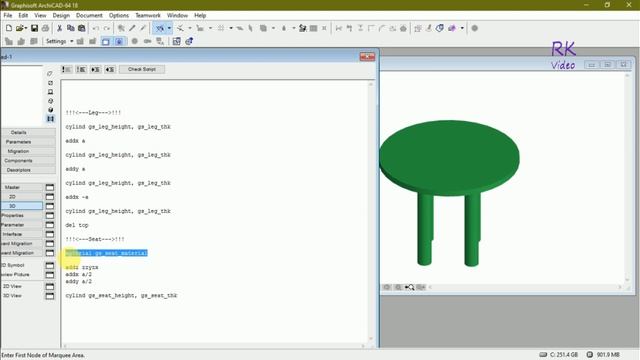Cut using the scissors icon

59,28
